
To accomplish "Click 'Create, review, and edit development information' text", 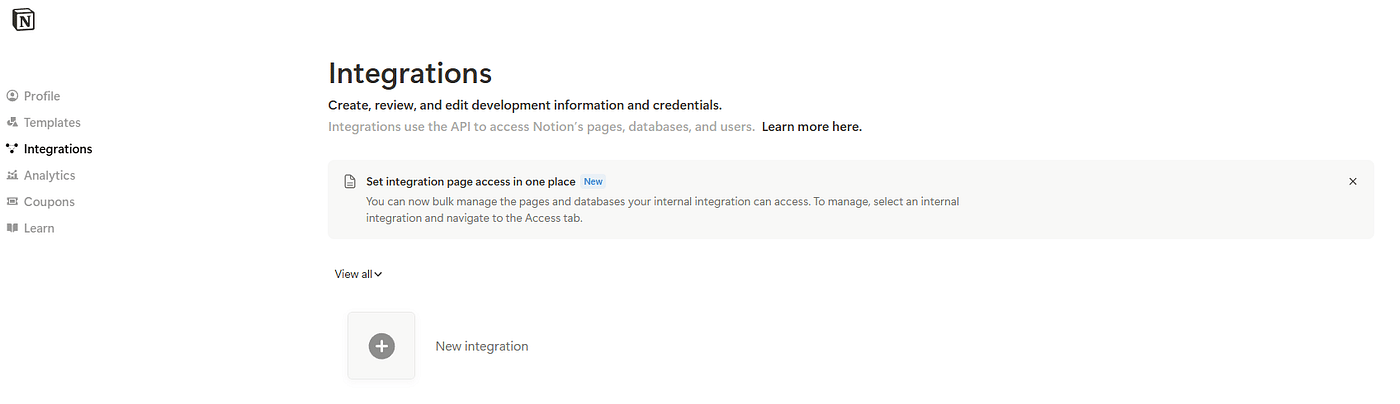I will point(525,105).
